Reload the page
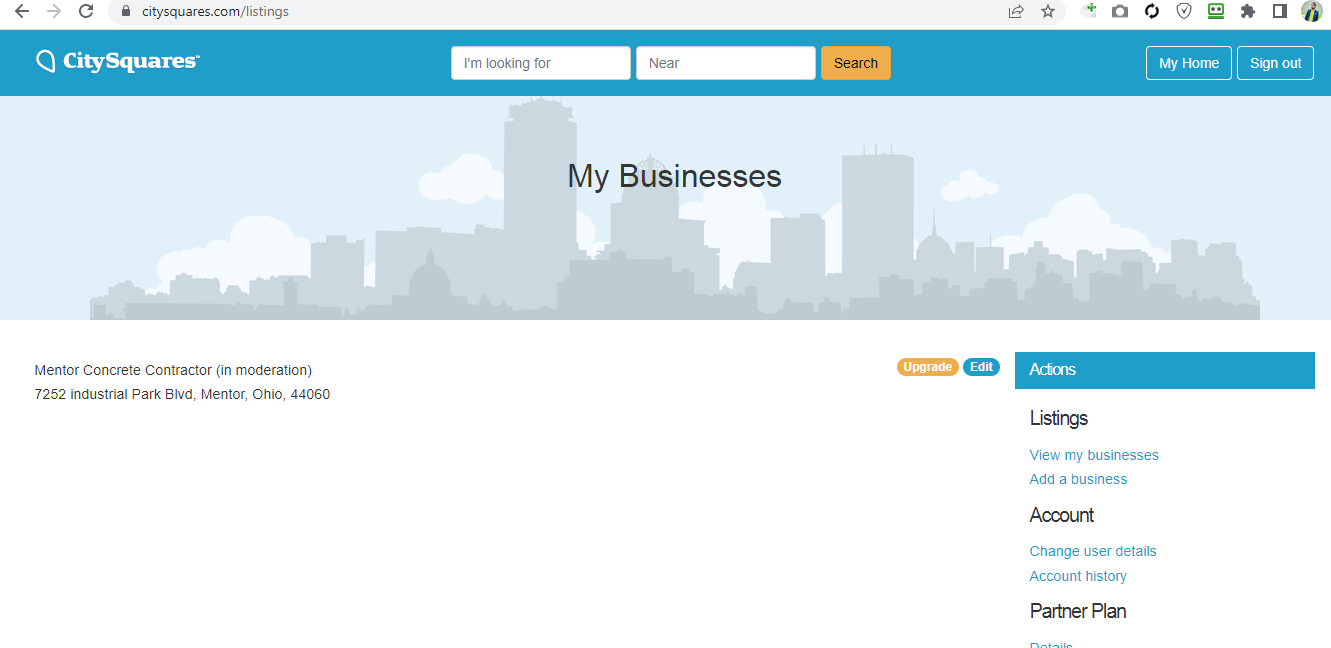 [86, 12]
